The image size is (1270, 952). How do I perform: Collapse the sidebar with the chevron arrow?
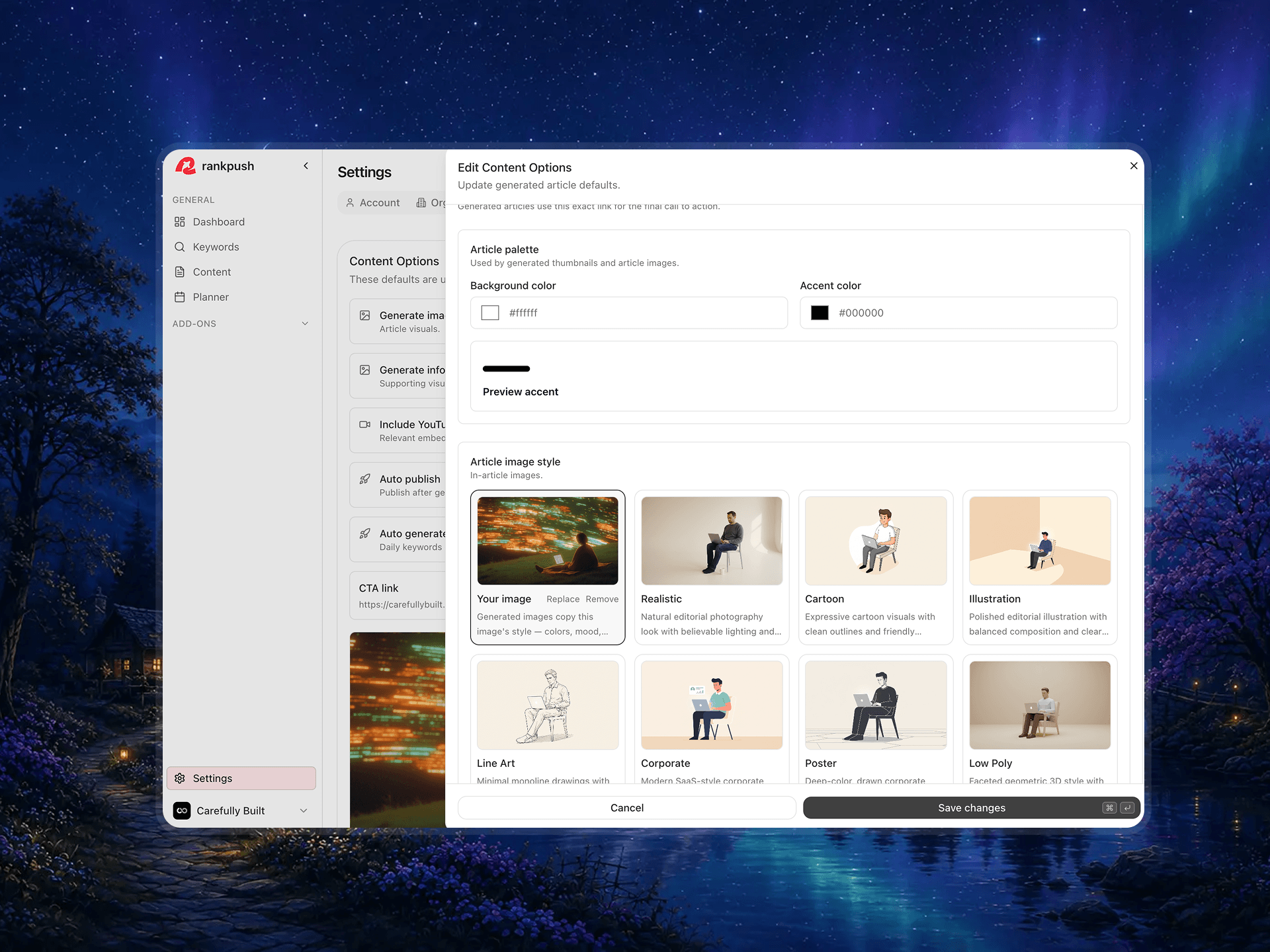click(x=306, y=166)
